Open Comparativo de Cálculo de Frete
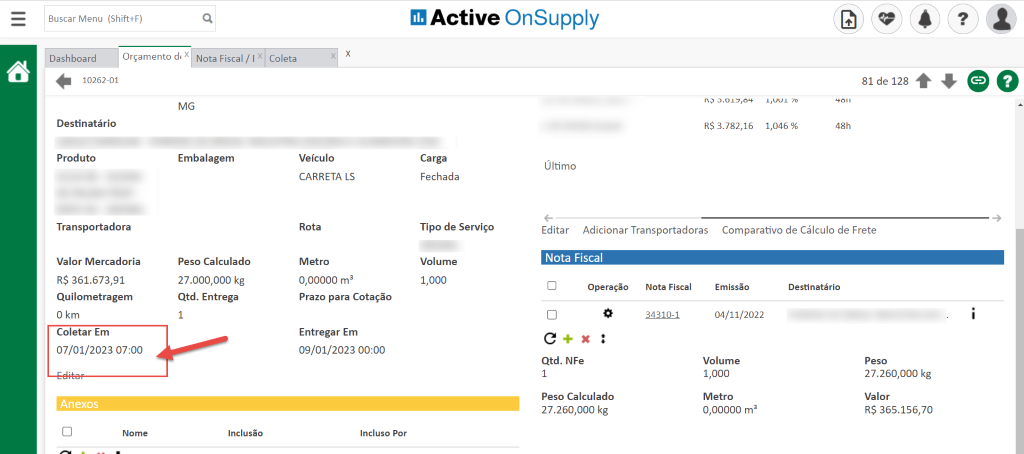Image resolution: width=1024 pixels, height=454 pixels. tap(799, 230)
